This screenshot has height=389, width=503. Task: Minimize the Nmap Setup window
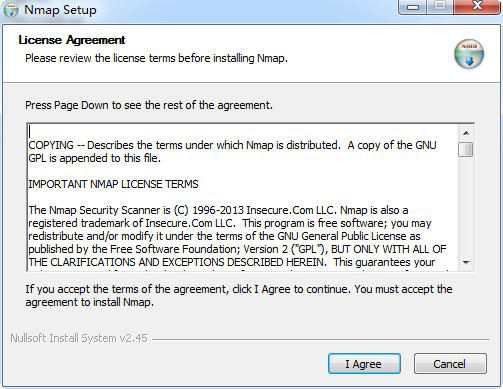coord(413,7)
